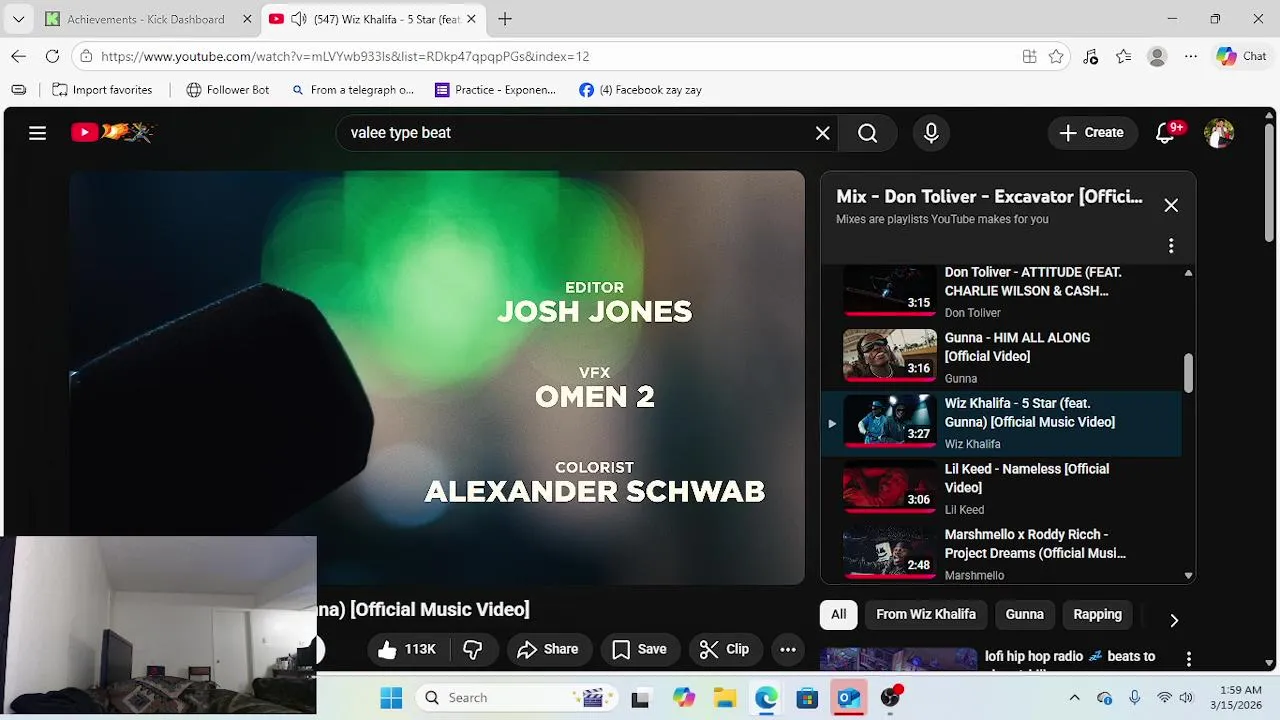Like the video with 113K likes

coord(406,649)
